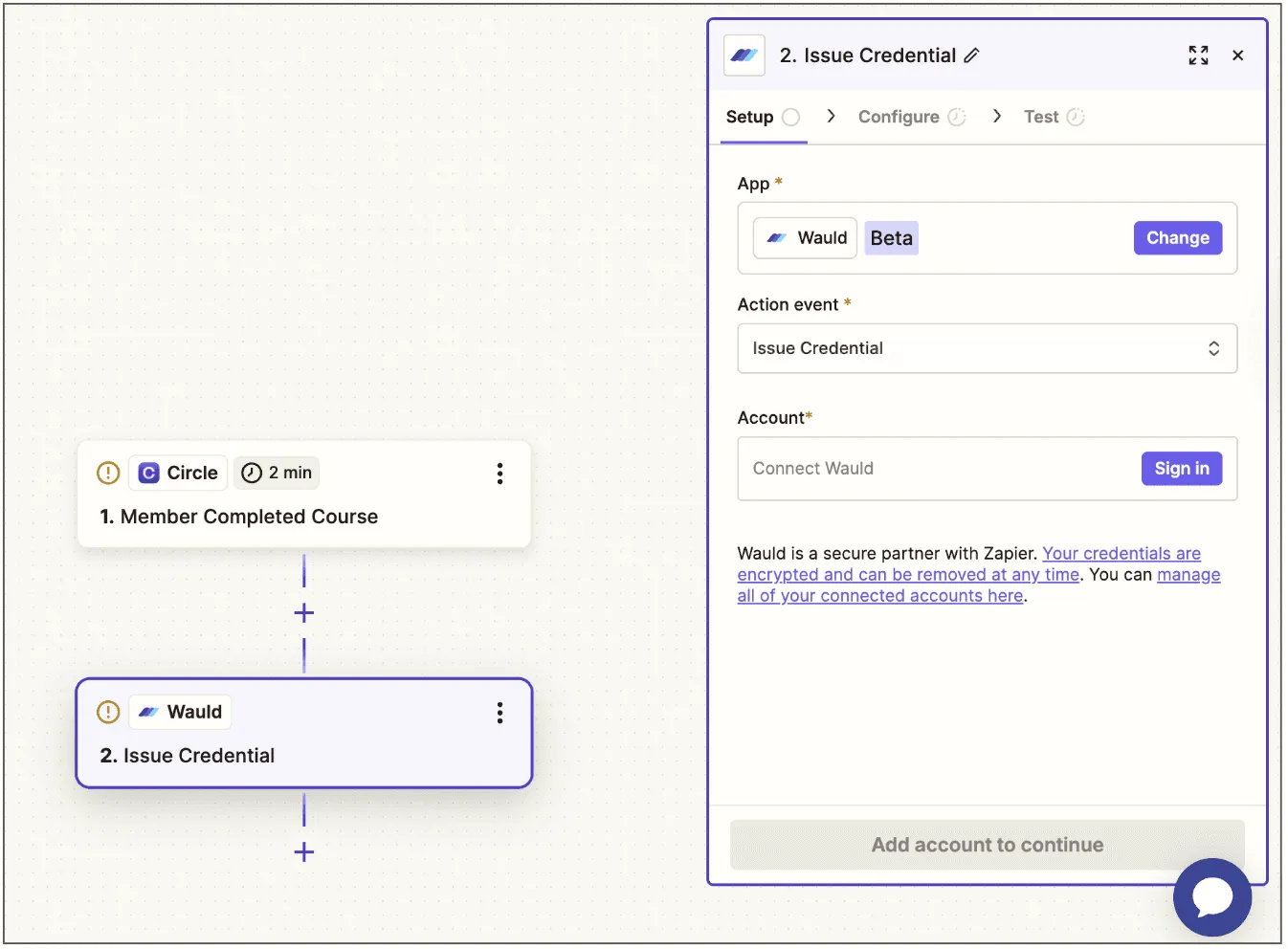Click warning icon on Circle step

108,473
